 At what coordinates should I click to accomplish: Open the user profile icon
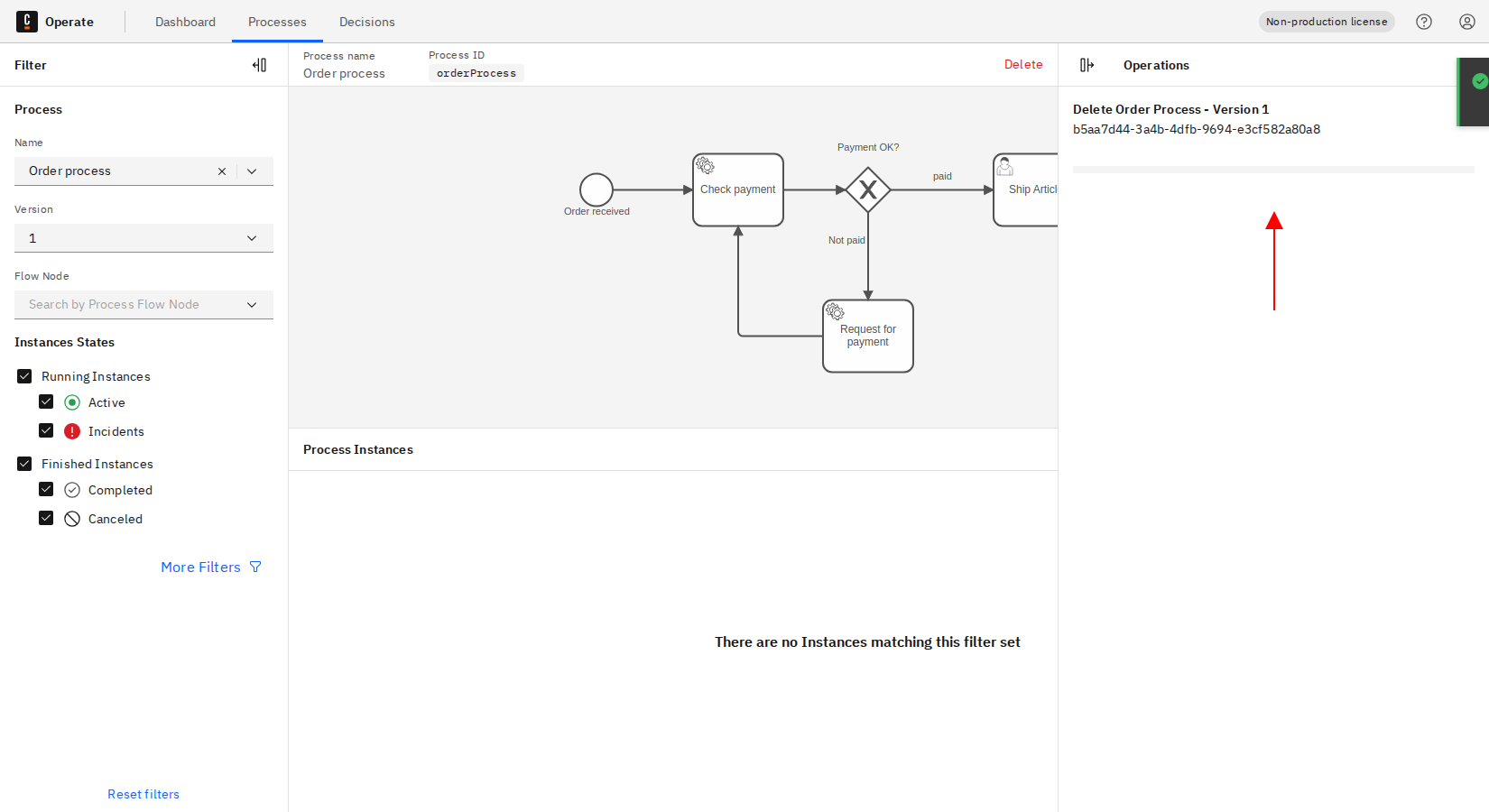point(1467,22)
